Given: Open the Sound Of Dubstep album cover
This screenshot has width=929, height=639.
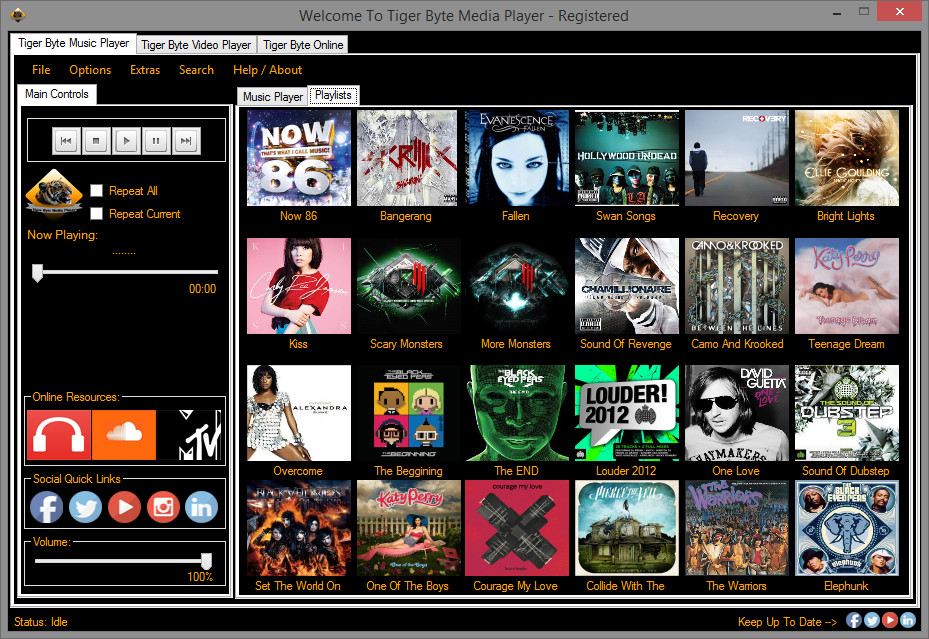Looking at the screenshot, I should [847, 413].
